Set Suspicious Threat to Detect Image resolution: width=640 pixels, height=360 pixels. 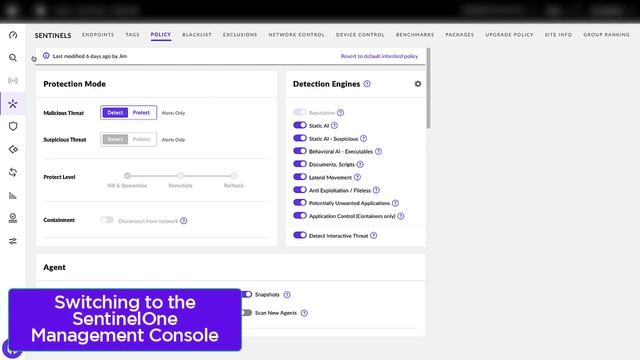[x=115, y=139]
